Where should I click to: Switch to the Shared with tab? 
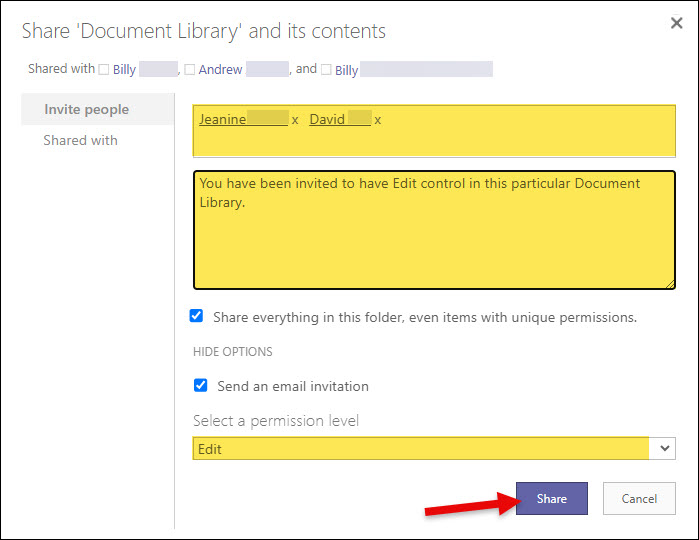click(x=80, y=140)
